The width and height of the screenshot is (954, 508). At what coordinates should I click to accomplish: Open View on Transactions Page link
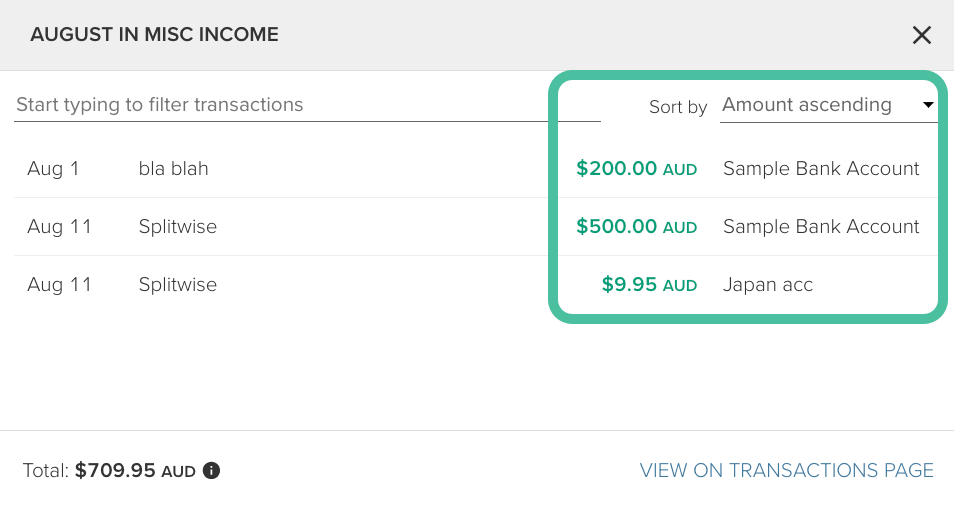(786, 470)
